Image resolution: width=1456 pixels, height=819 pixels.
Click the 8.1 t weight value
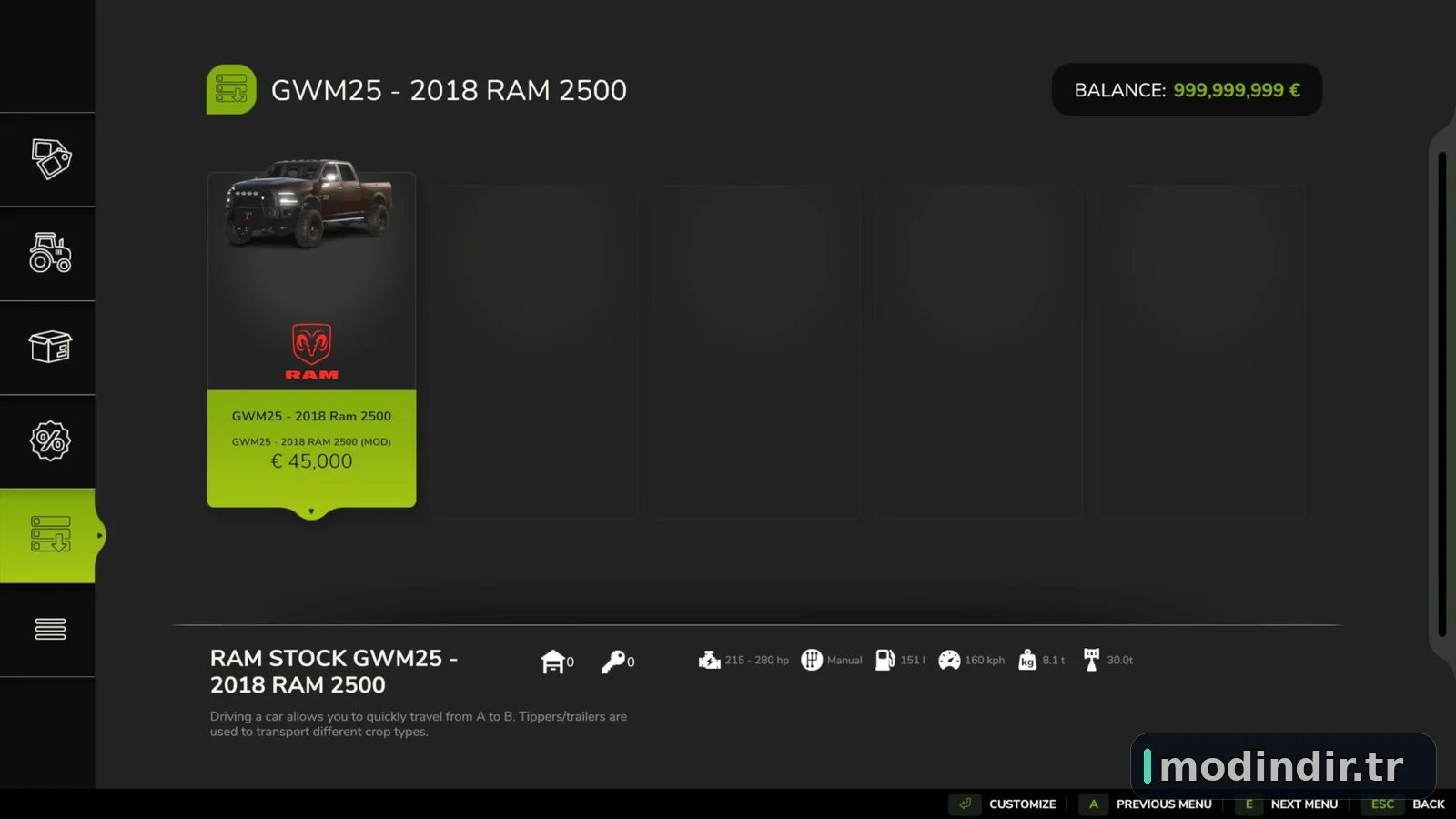(x=1054, y=661)
